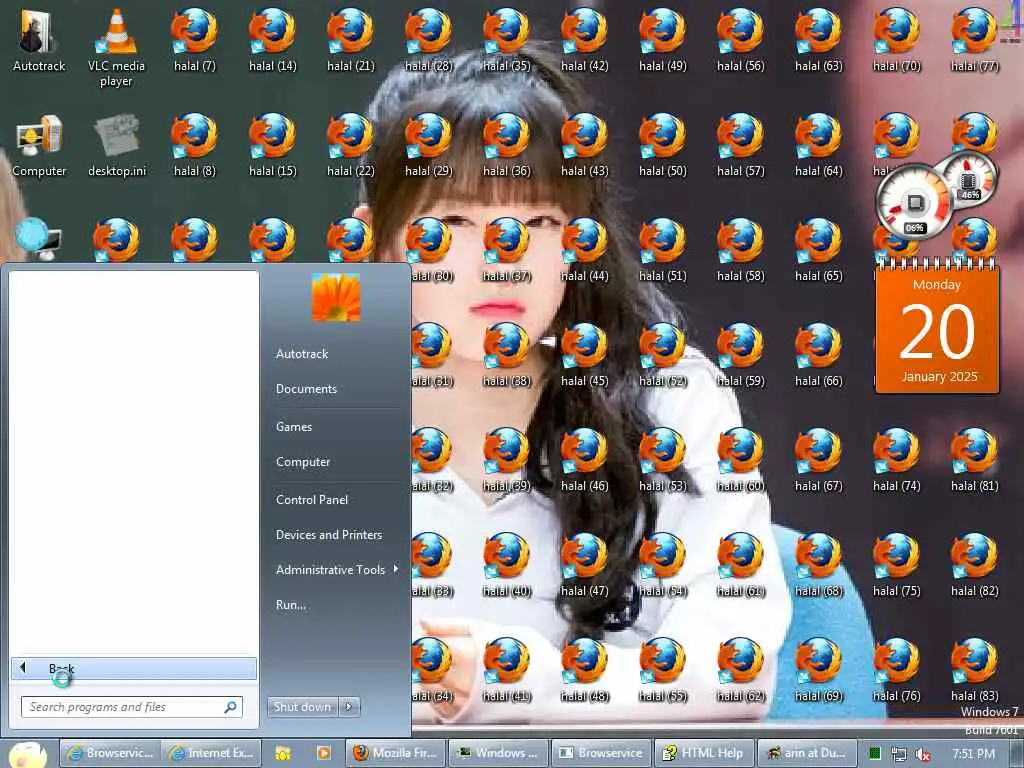Click the network tray icon
Viewport: 1024px width, 768px height.
899,754
